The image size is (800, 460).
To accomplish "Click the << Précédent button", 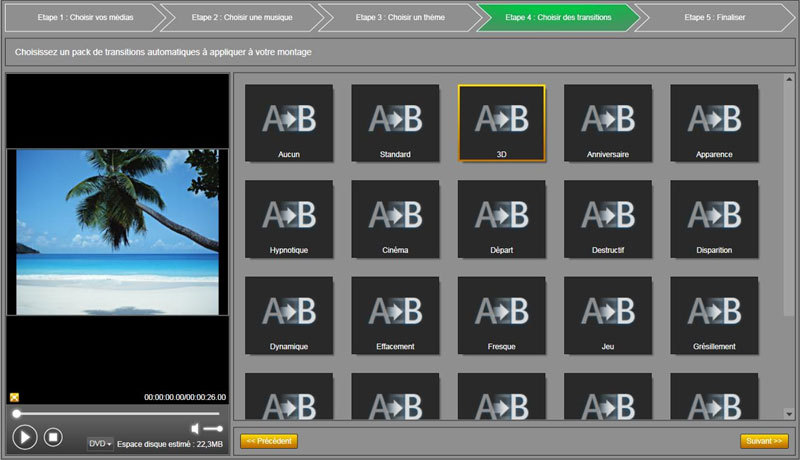I will [269, 441].
